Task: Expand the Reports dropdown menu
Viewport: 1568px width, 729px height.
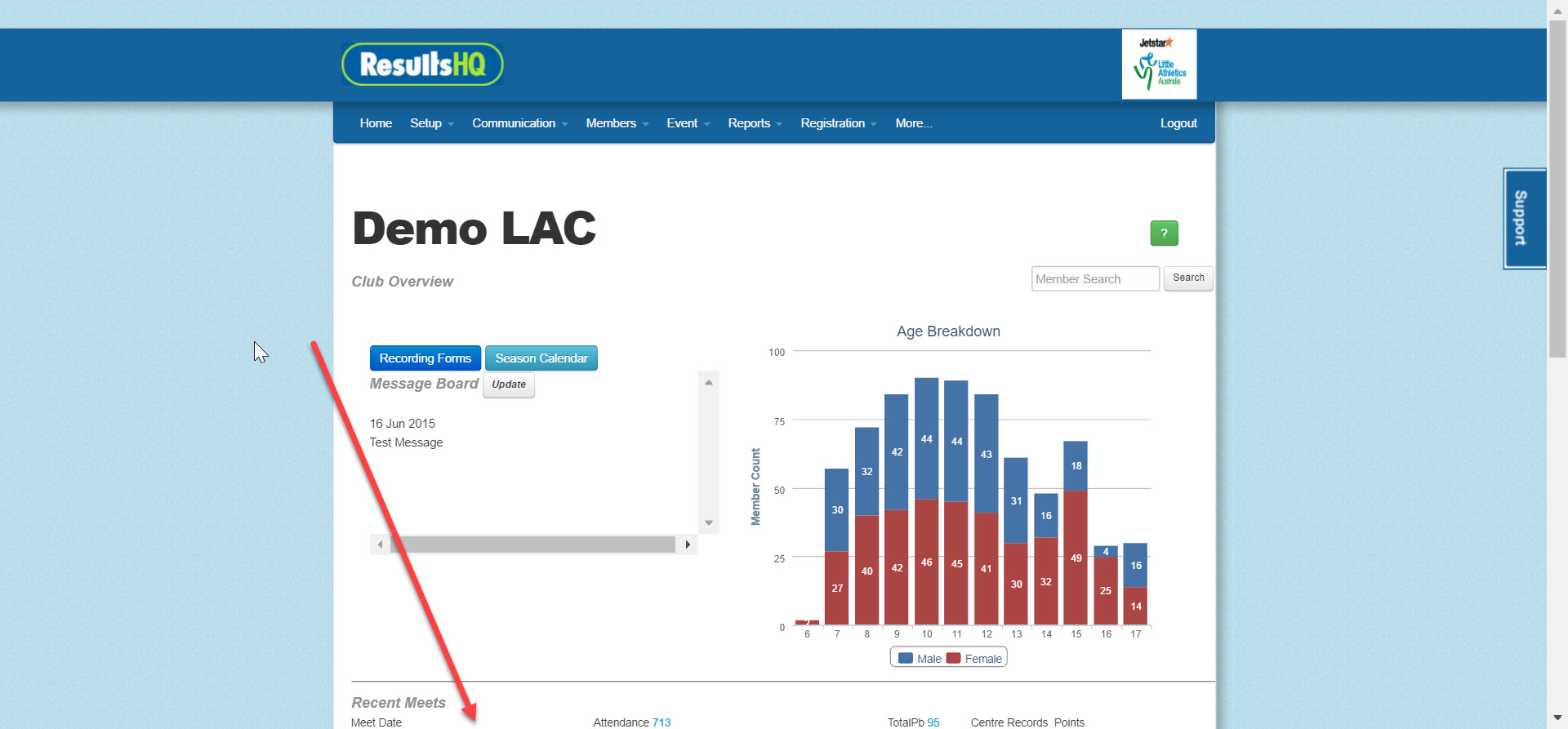Action: click(x=755, y=123)
